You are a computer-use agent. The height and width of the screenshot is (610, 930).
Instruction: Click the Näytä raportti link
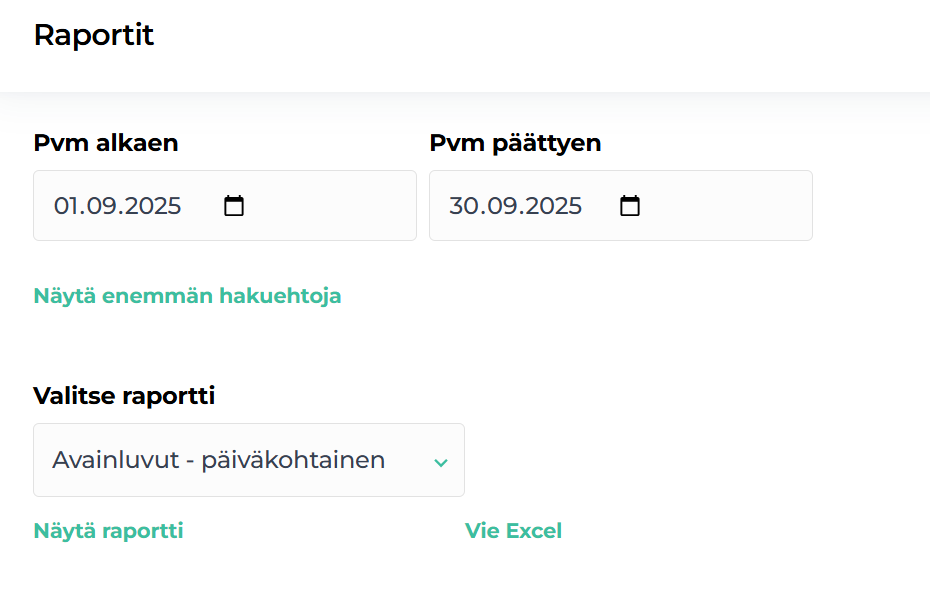[x=108, y=531]
